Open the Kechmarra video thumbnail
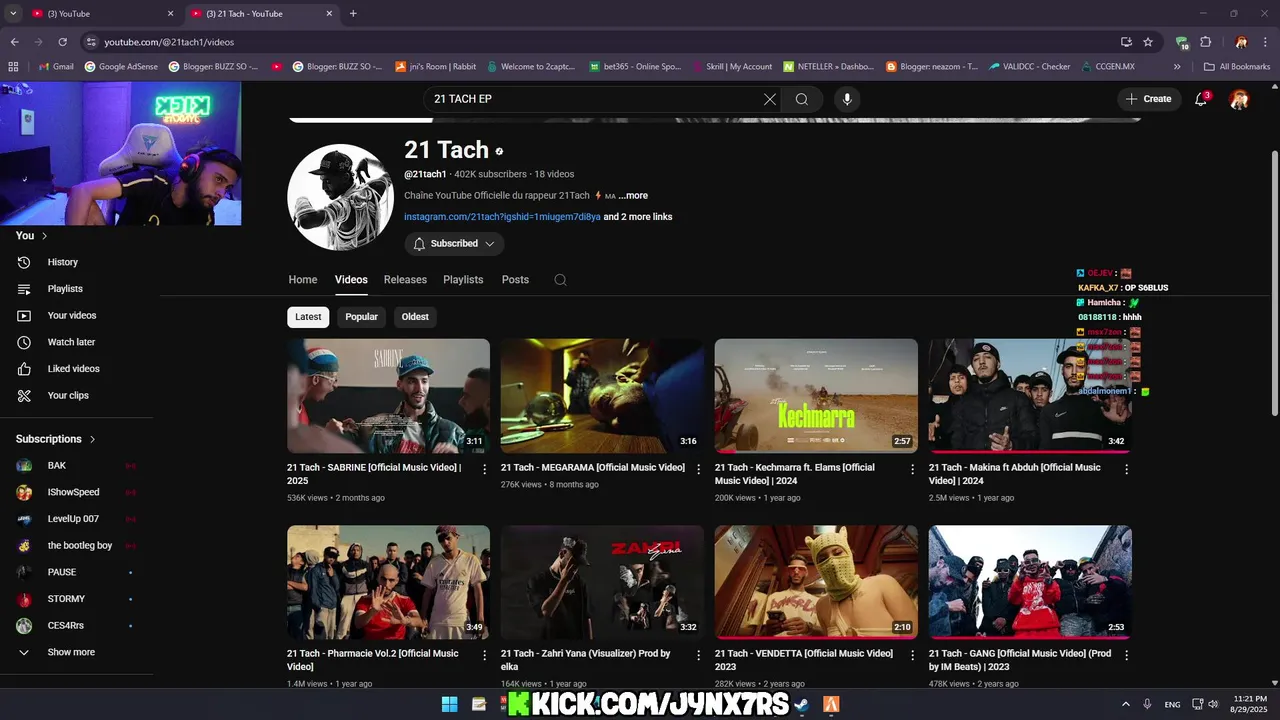 pyautogui.click(x=816, y=396)
